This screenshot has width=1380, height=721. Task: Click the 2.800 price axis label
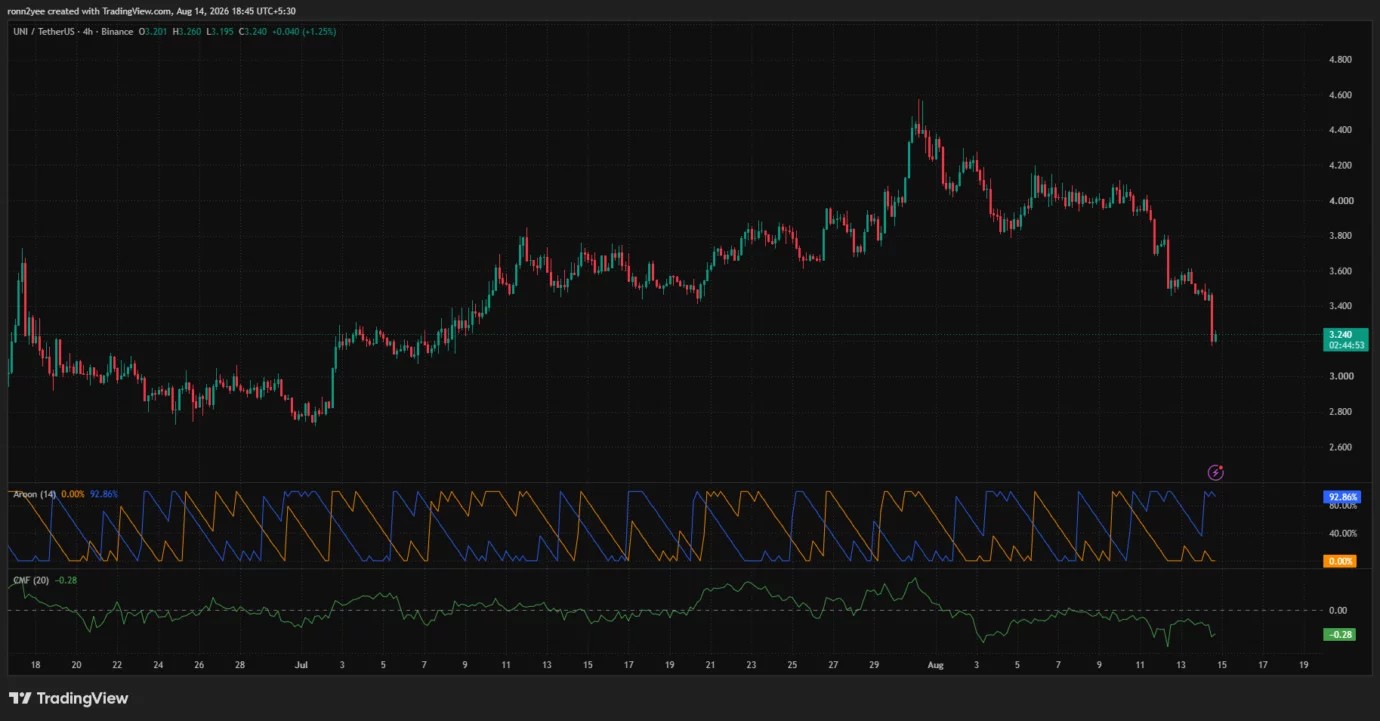pyautogui.click(x=1340, y=412)
